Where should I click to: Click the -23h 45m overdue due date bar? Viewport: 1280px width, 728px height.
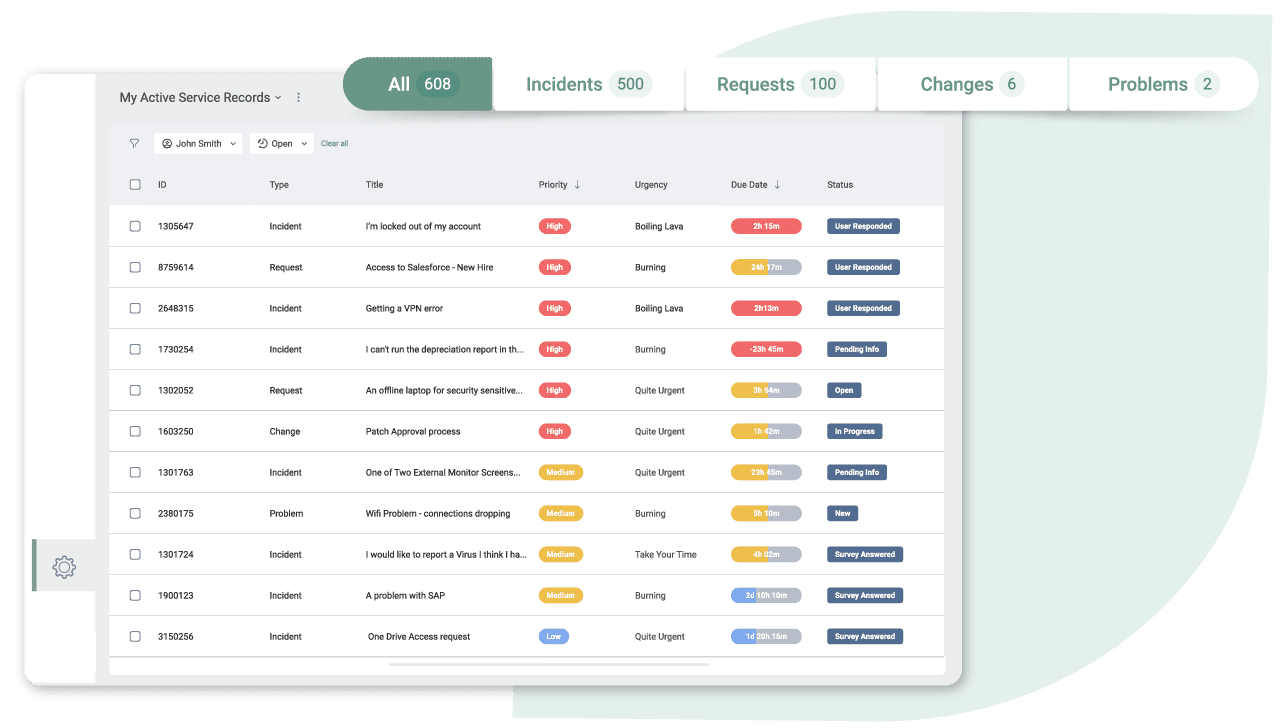766,349
